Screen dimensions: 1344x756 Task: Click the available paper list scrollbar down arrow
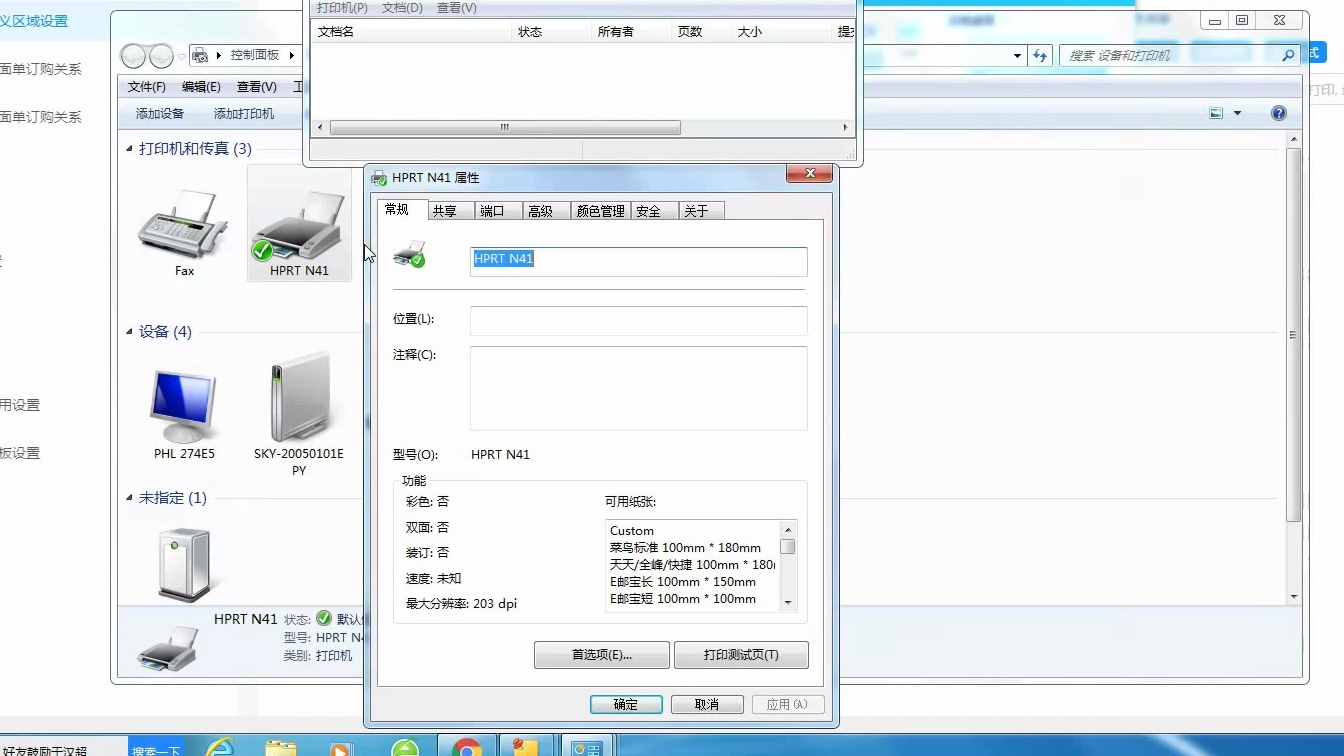(x=788, y=602)
